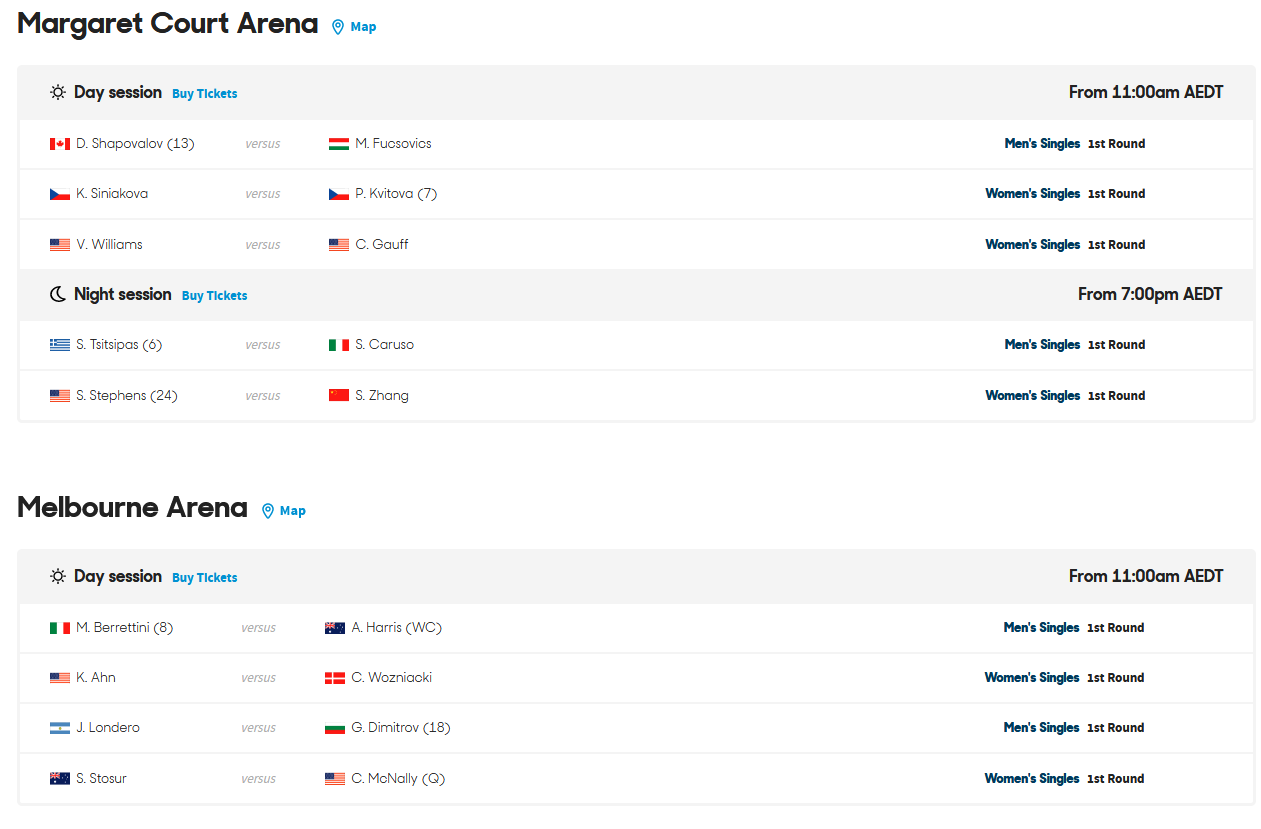The height and width of the screenshot is (829, 1261).
Task: Buy Tickets for Margaret Court Day session
Action: 205,94
